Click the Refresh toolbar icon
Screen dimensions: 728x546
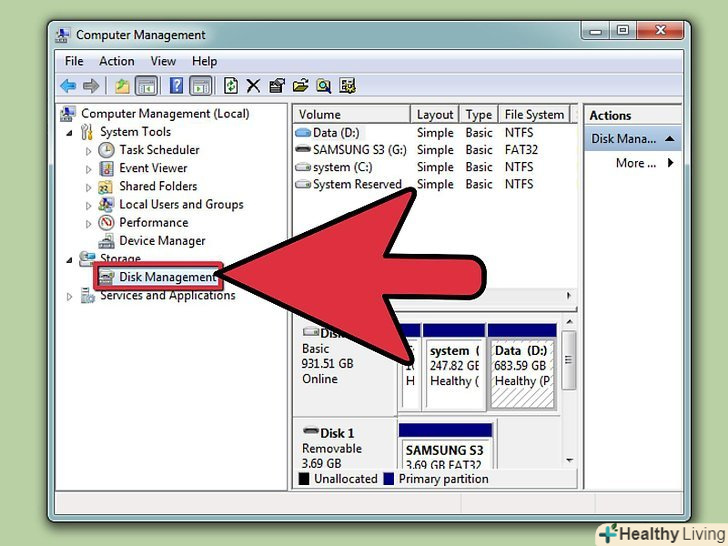(231, 86)
